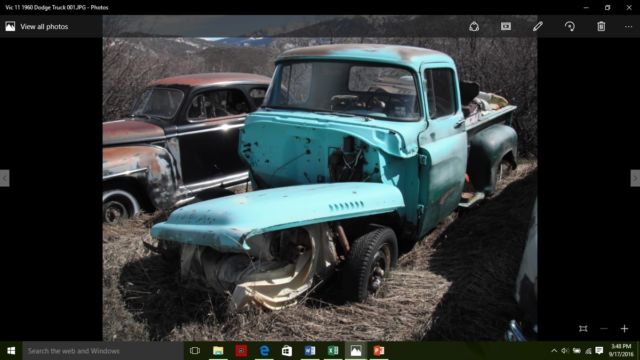Screen dimensions: 640x360
Task: Restore down the Photos window
Action: 607,7
